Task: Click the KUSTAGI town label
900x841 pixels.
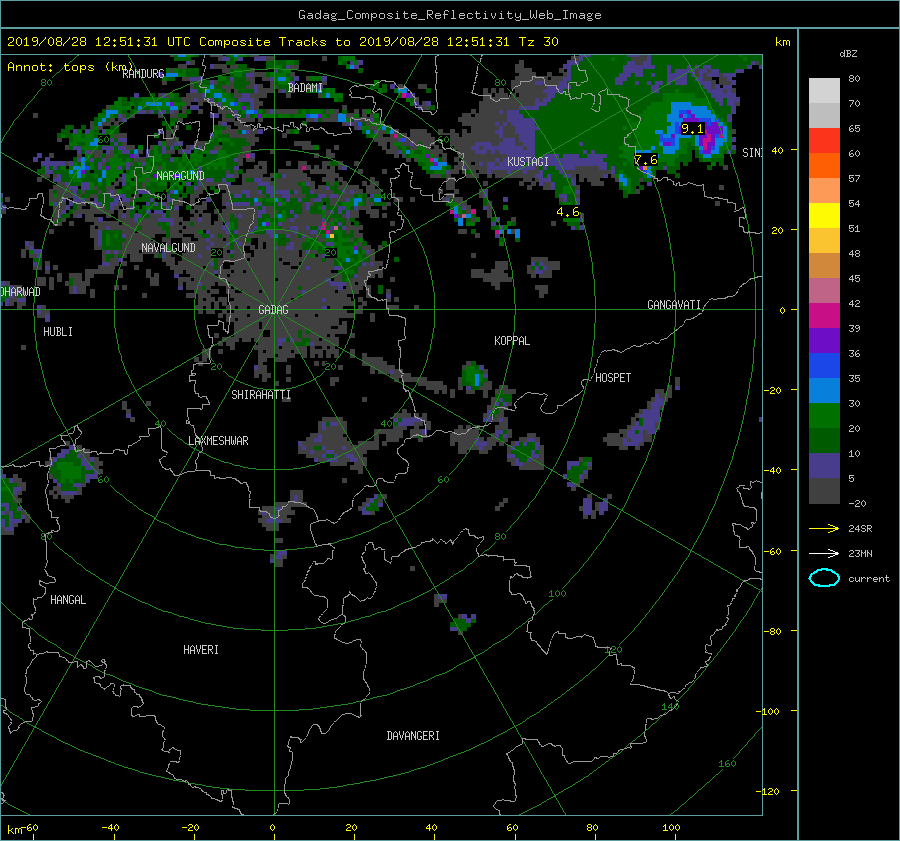Action: tap(527, 162)
